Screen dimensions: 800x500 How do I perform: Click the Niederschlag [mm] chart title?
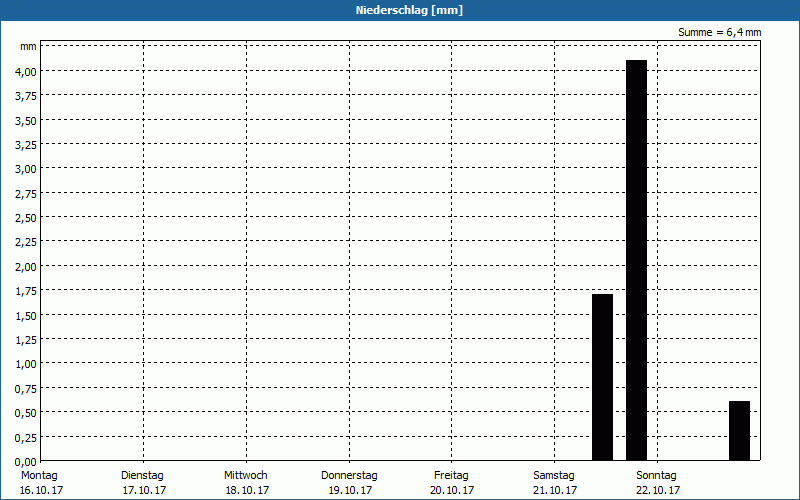click(x=409, y=10)
